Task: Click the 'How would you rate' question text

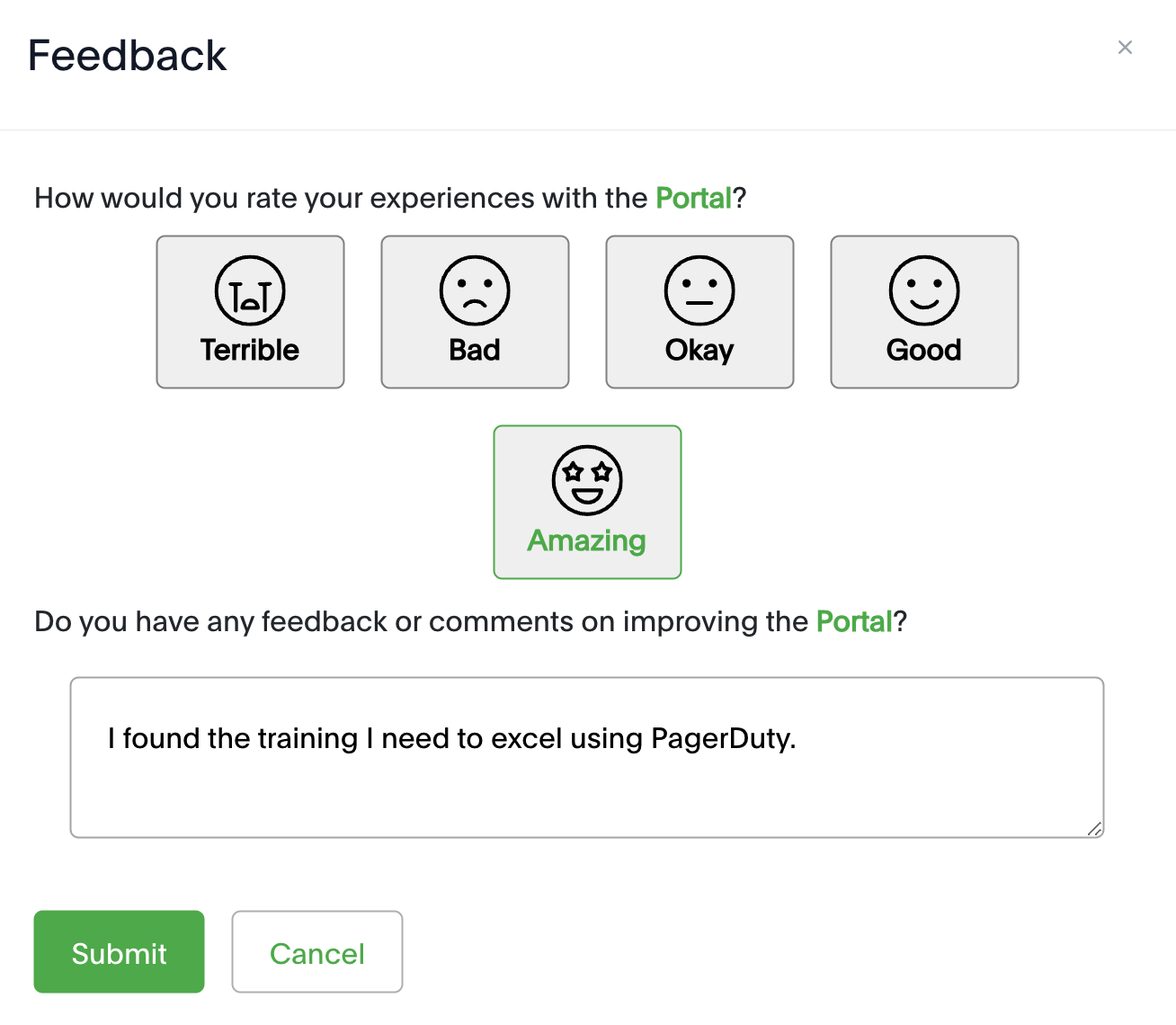Action: 390,198
